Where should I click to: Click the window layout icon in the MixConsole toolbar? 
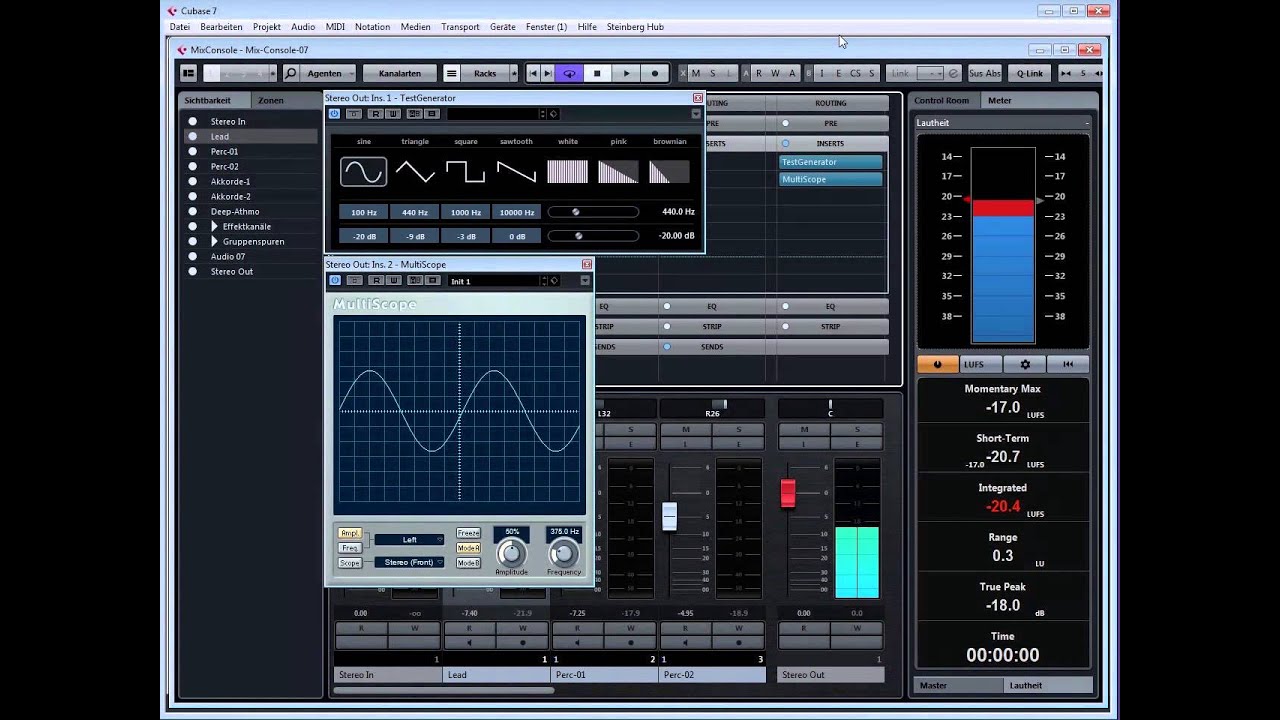[188, 73]
